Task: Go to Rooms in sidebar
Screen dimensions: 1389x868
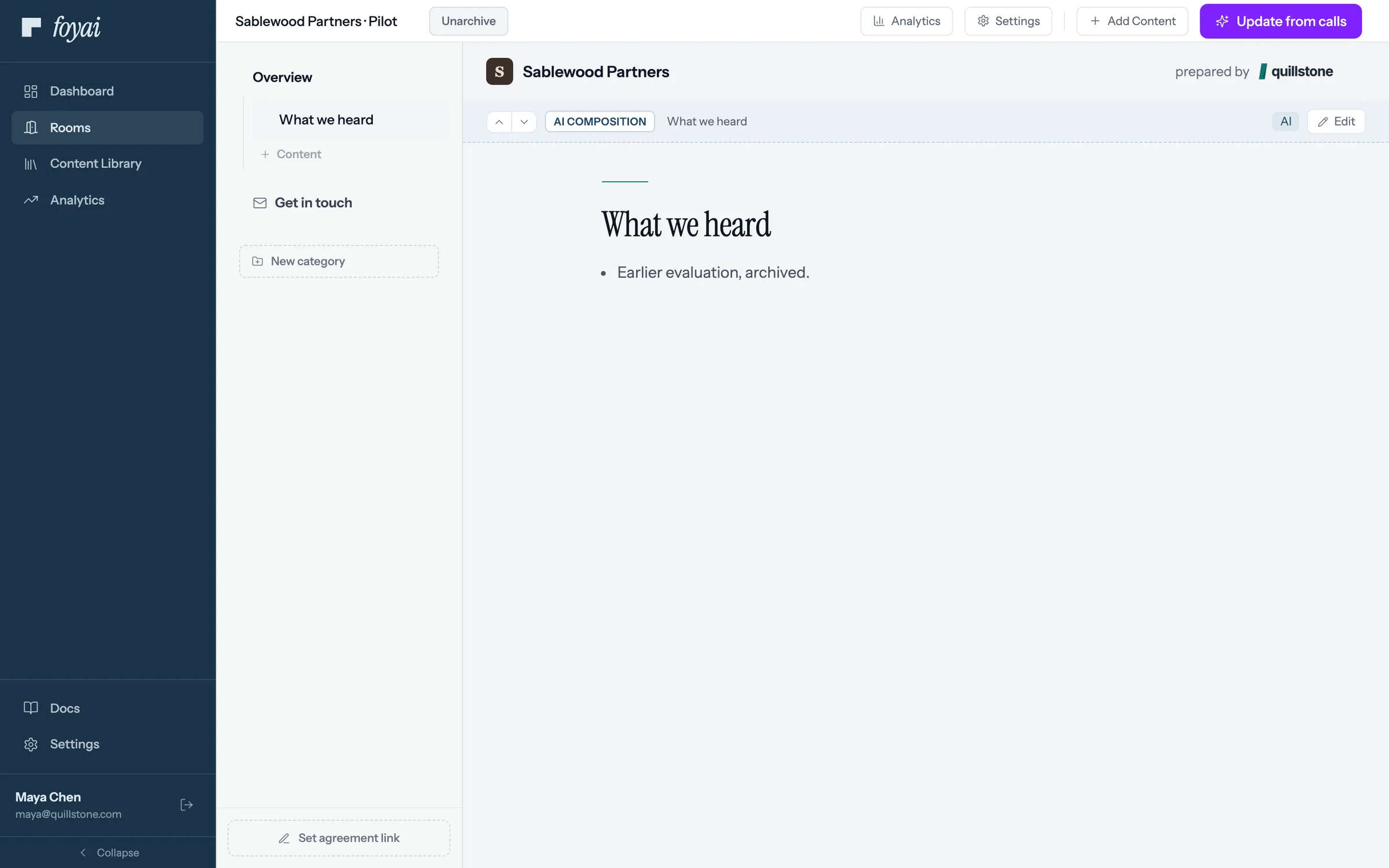Action: pos(107,128)
